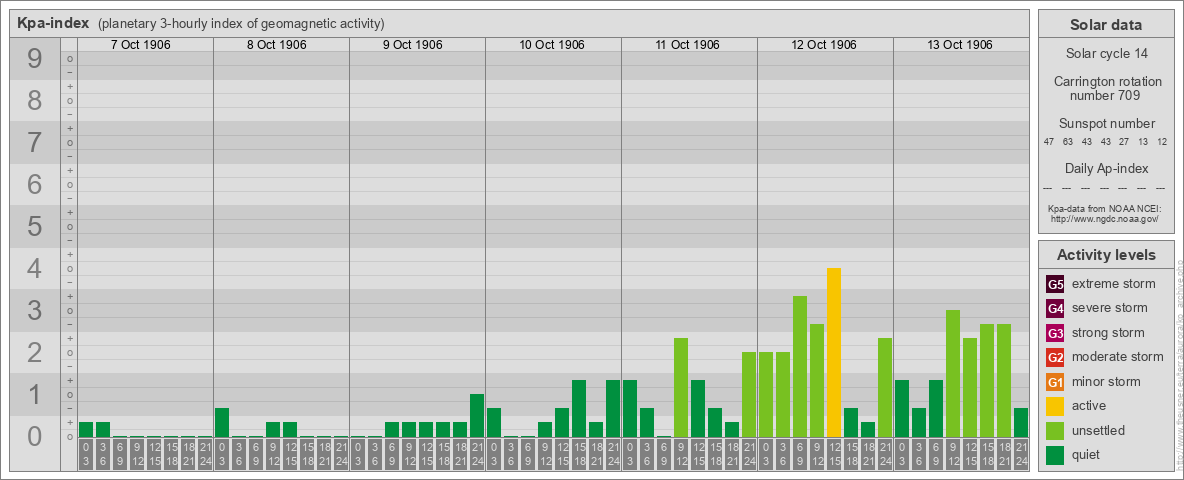The width and height of the screenshot is (1184, 480).
Task: Click the '10 Oct 1906' date heading
Action: tap(552, 45)
